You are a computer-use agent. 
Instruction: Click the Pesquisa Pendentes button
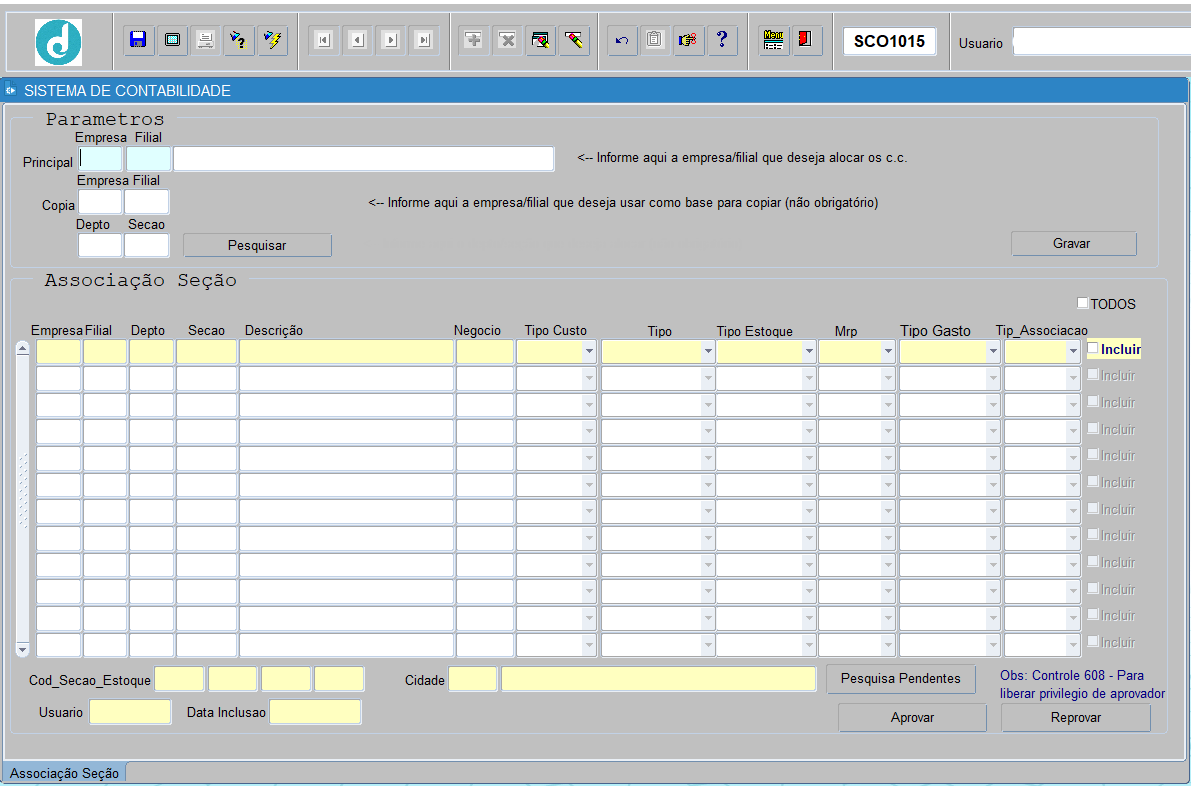[900, 678]
